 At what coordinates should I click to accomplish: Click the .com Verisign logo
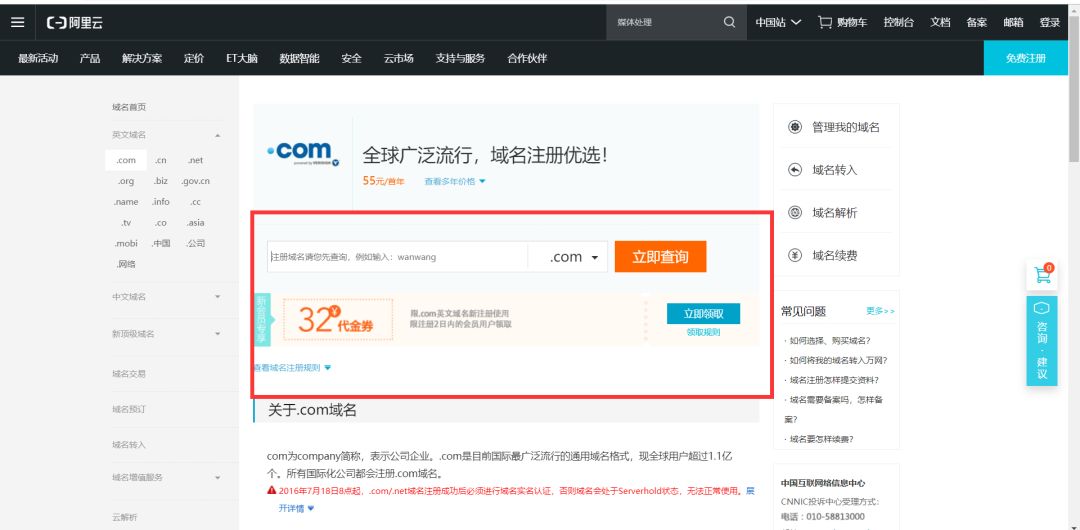(303, 155)
